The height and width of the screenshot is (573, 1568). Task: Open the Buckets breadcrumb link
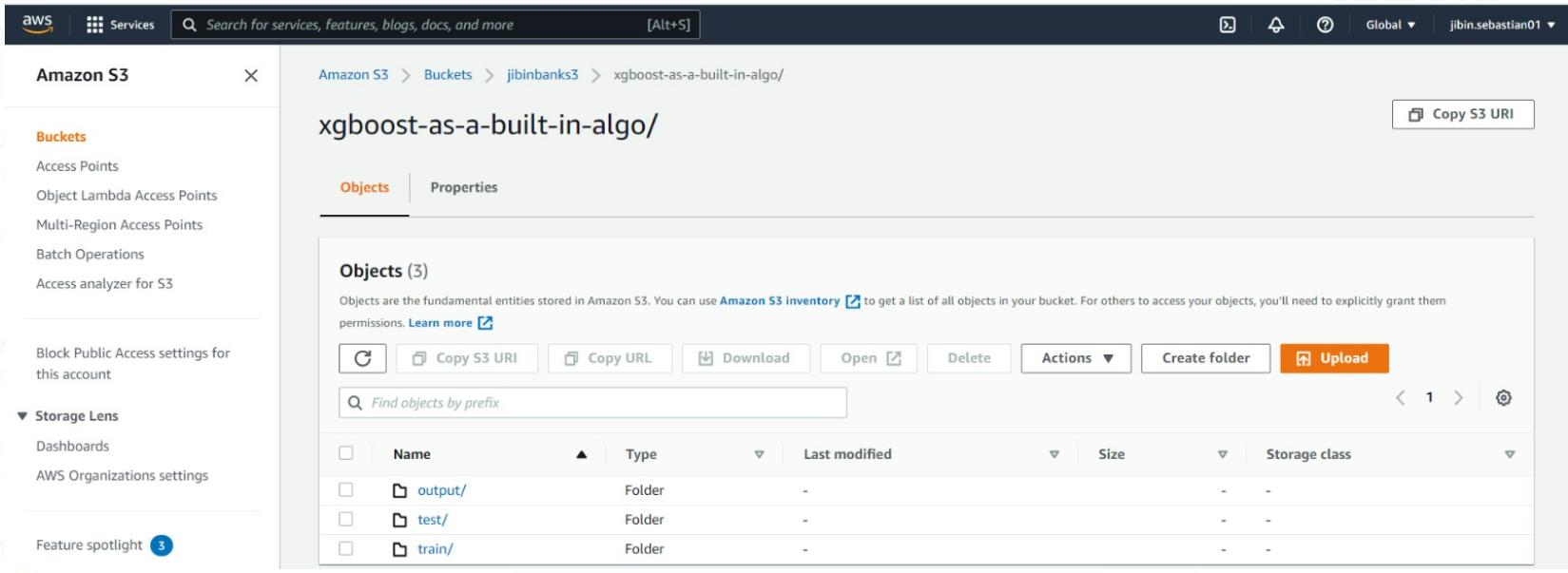(x=447, y=74)
